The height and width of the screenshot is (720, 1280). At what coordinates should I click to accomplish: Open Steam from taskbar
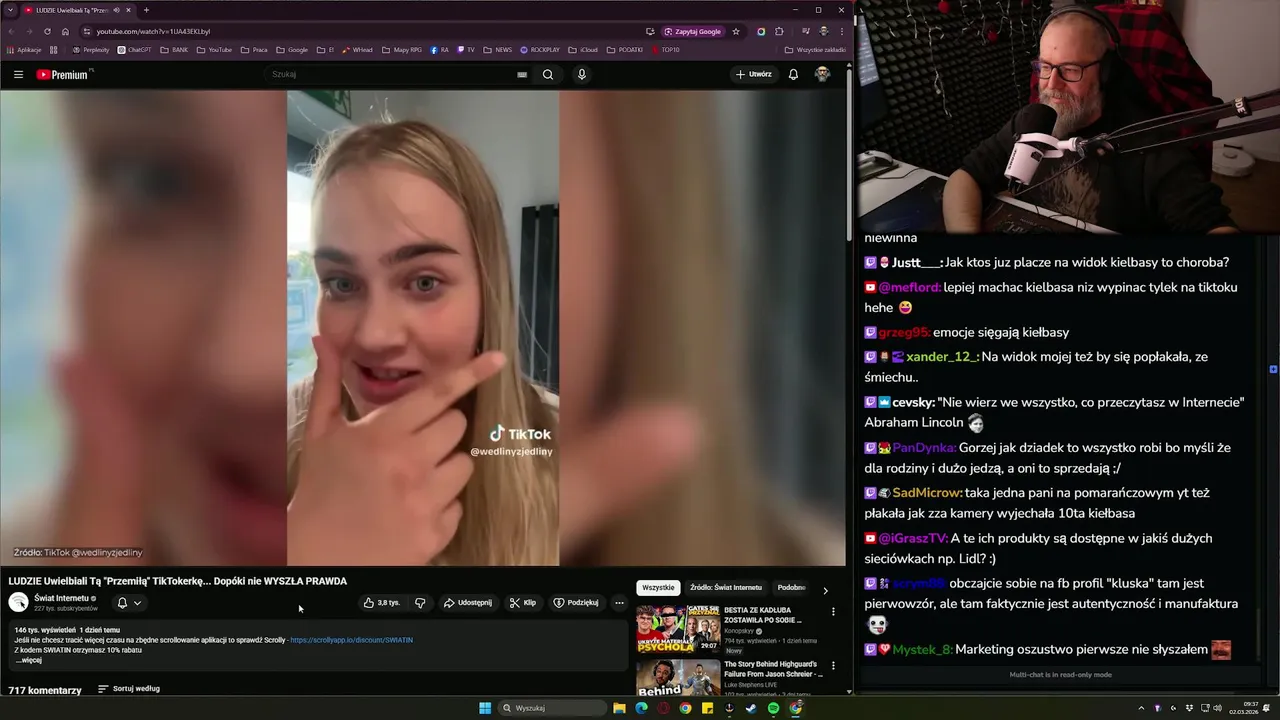[751, 708]
